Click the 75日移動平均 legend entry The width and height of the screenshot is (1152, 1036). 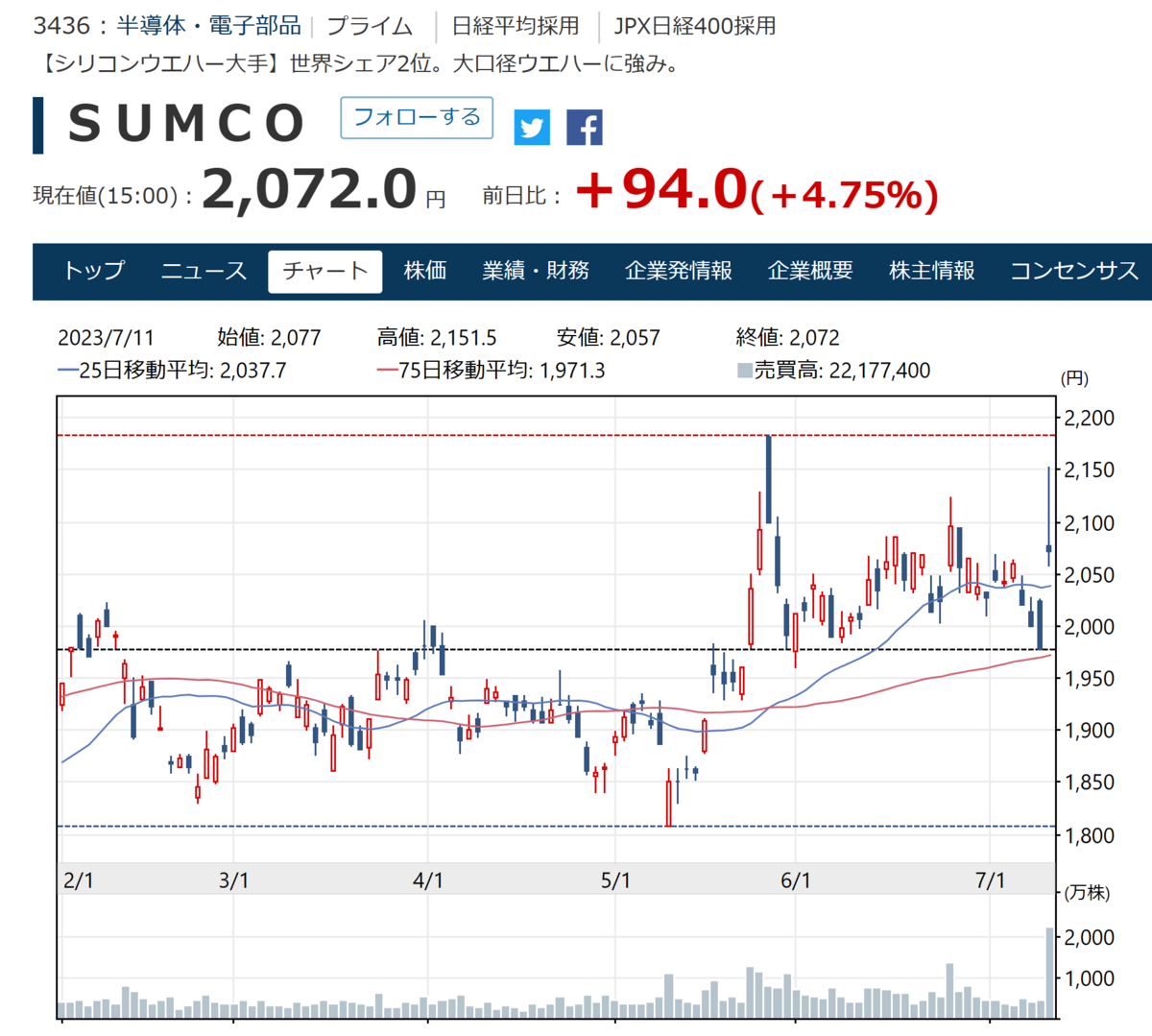pos(491,371)
